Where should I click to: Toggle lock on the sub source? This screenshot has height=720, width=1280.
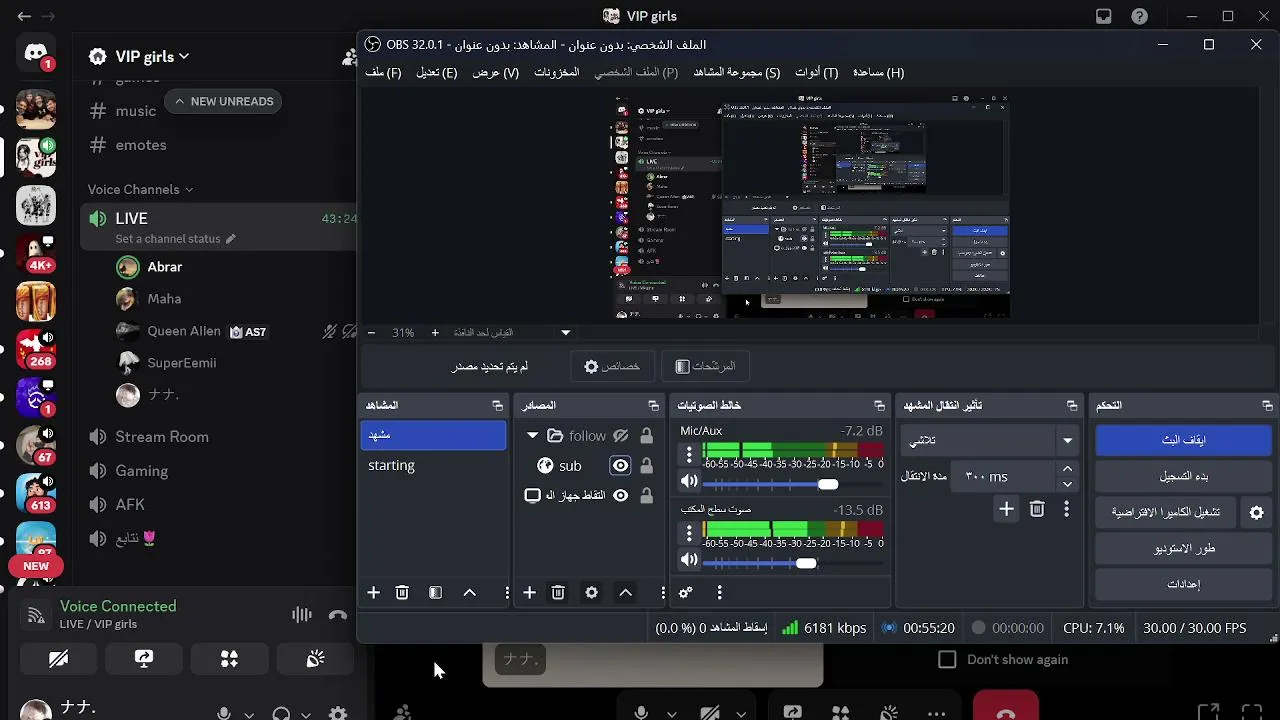coord(647,466)
